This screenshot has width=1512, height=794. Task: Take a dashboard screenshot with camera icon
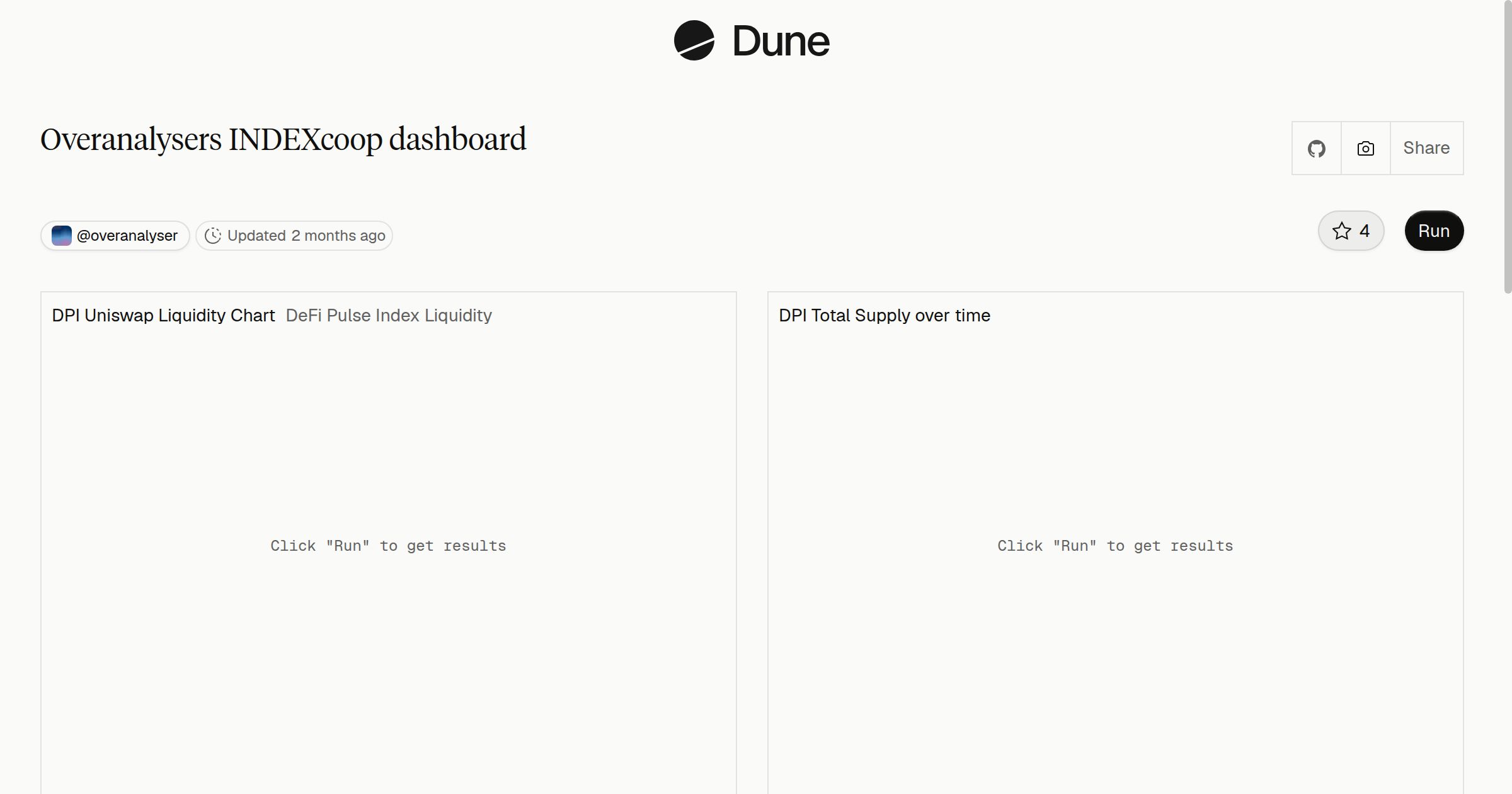[1365, 148]
